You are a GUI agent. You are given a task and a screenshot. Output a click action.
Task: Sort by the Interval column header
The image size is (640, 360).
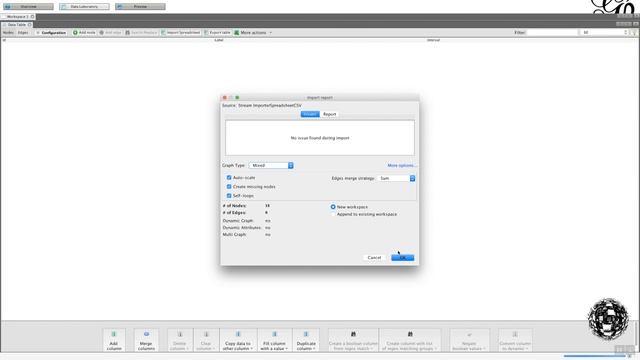[433, 40]
